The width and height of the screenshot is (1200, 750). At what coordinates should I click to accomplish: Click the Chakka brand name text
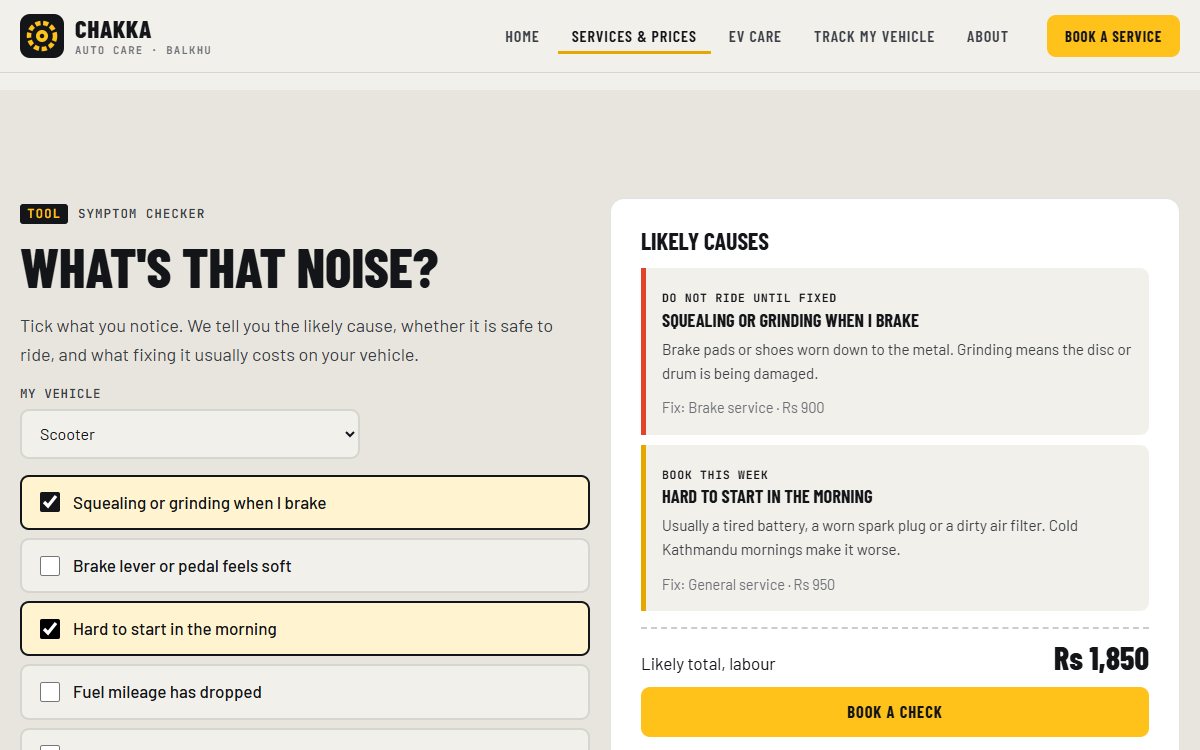point(113,30)
